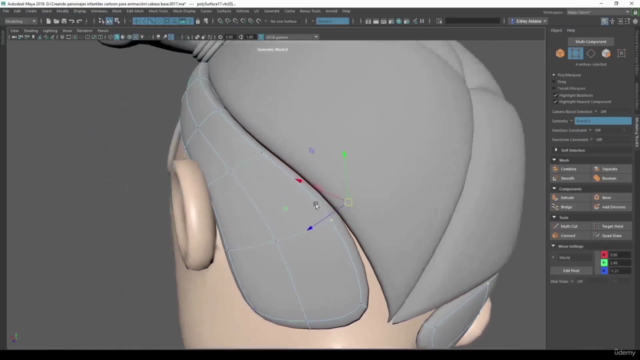Toggle Modeling Toolkit icon in status line
Image resolution: width=640 pixels, height=360 pixels.
(604, 21)
